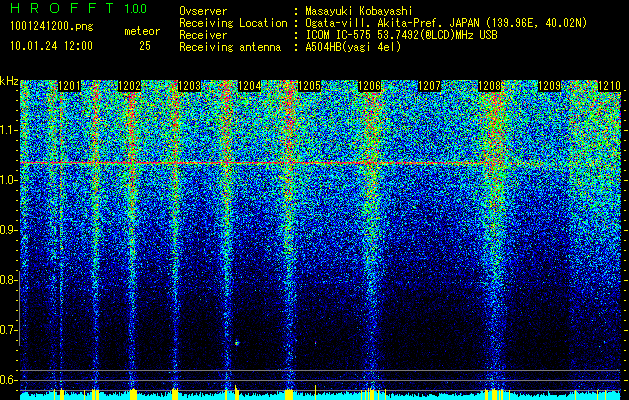Click the Receiver field label
The width and height of the screenshot is (629, 400).
(203, 35)
